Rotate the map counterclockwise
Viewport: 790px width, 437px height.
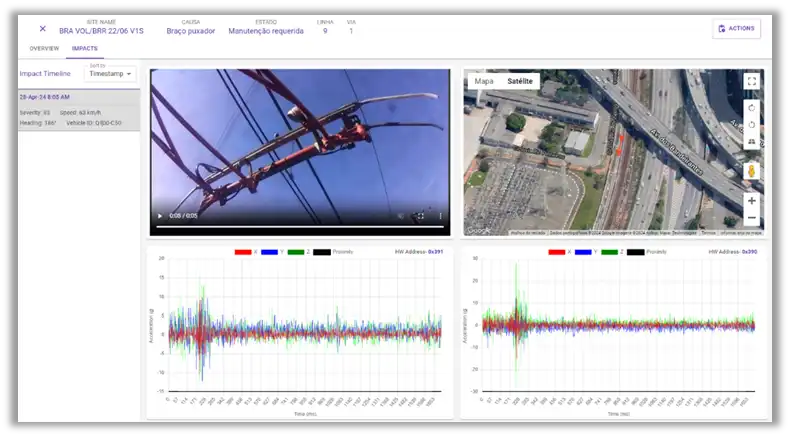coord(751,125)
